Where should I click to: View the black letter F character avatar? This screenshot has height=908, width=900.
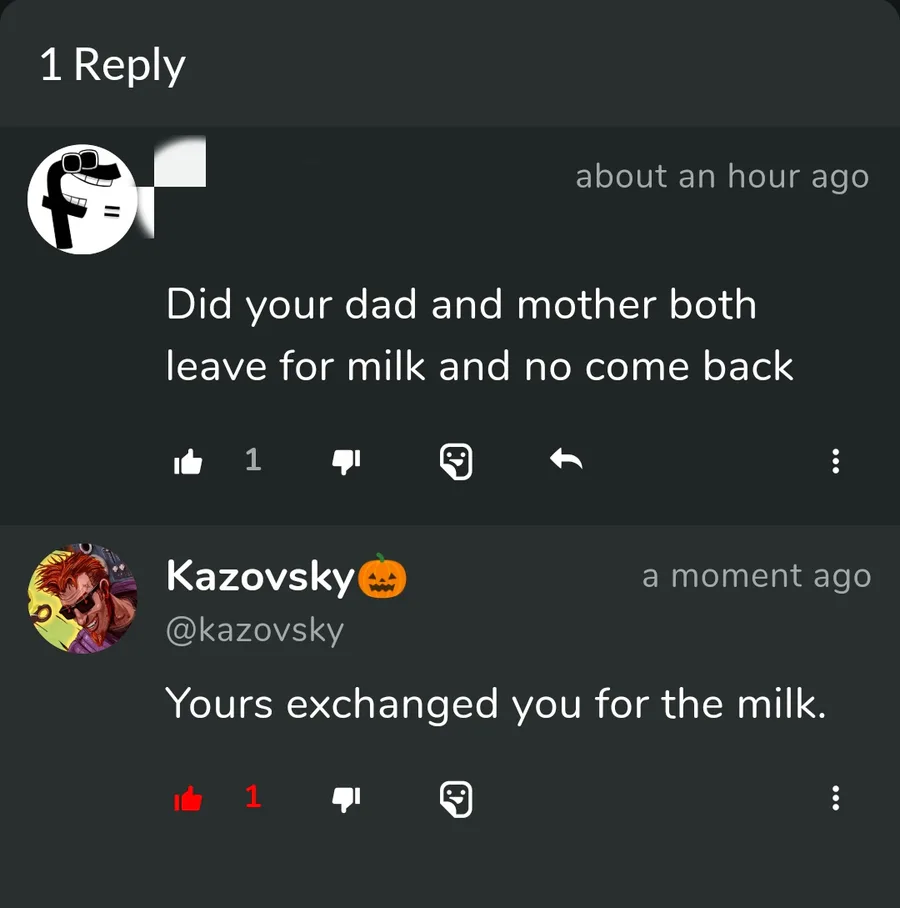point(82,199)
